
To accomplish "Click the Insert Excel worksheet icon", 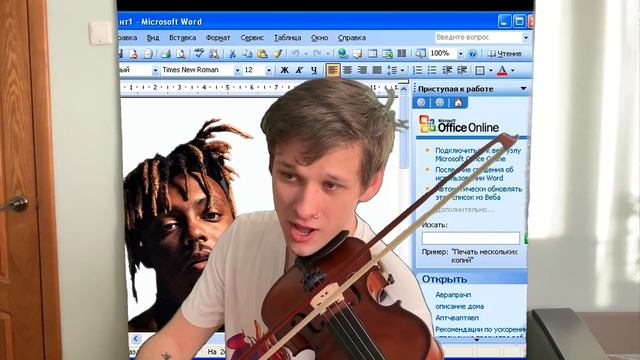I will coord(387,53).
